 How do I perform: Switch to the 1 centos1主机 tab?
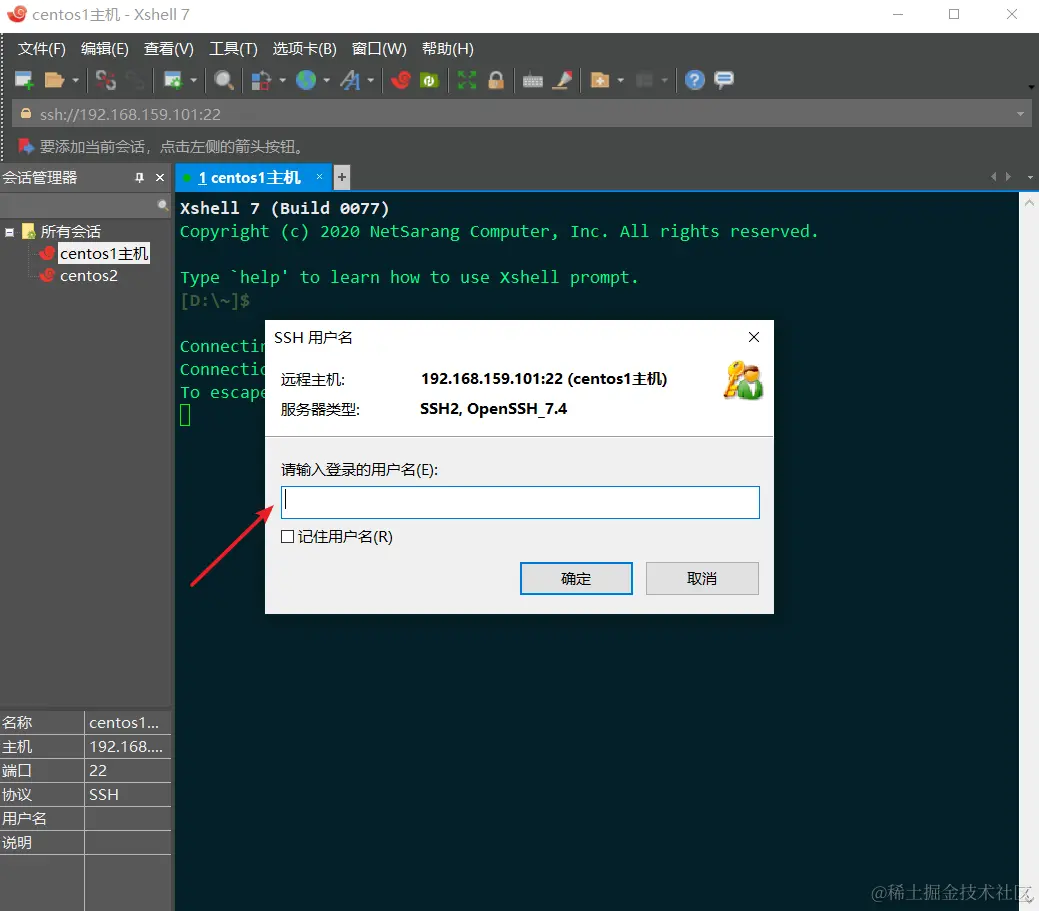pos(249,178)
